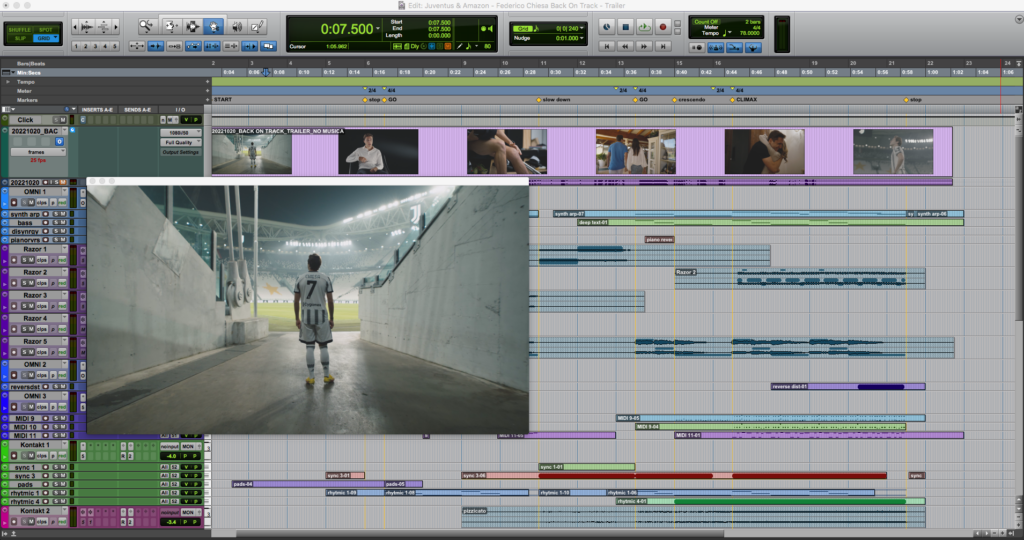Screen dimensions: 1024x540
Task: Select zoom preset 3
Action: pyautogui.click(x=95, y=46)
